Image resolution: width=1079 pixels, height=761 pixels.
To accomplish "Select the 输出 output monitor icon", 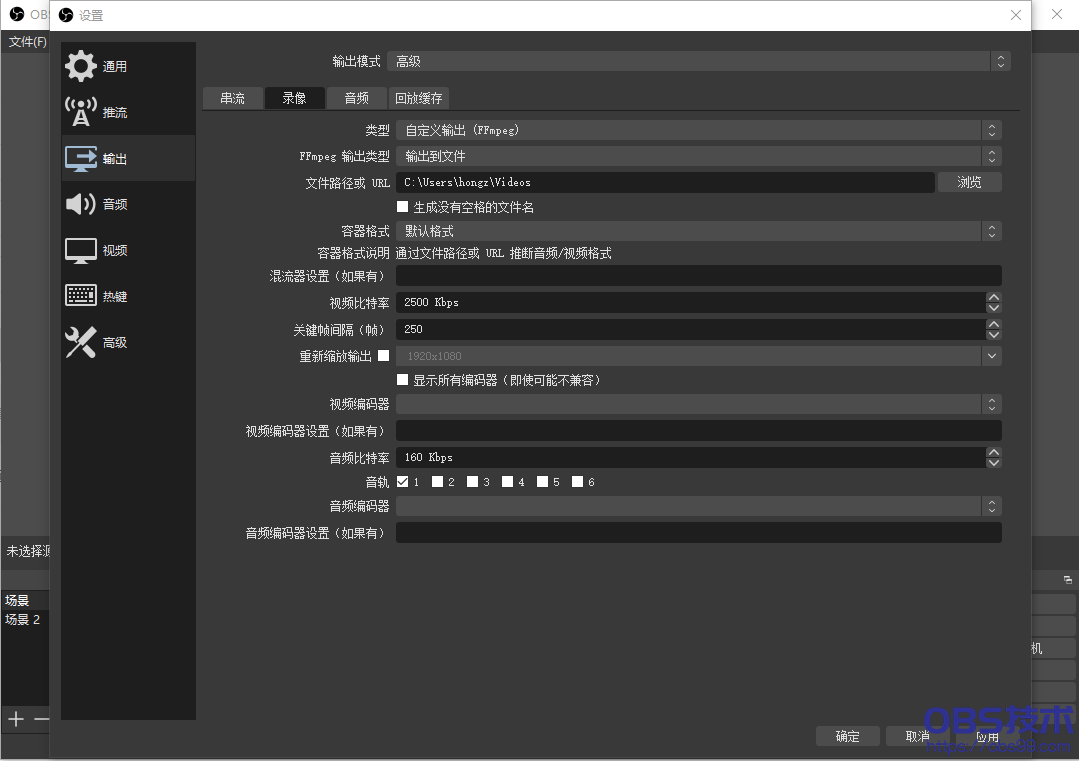I will [x=81, y=158].
